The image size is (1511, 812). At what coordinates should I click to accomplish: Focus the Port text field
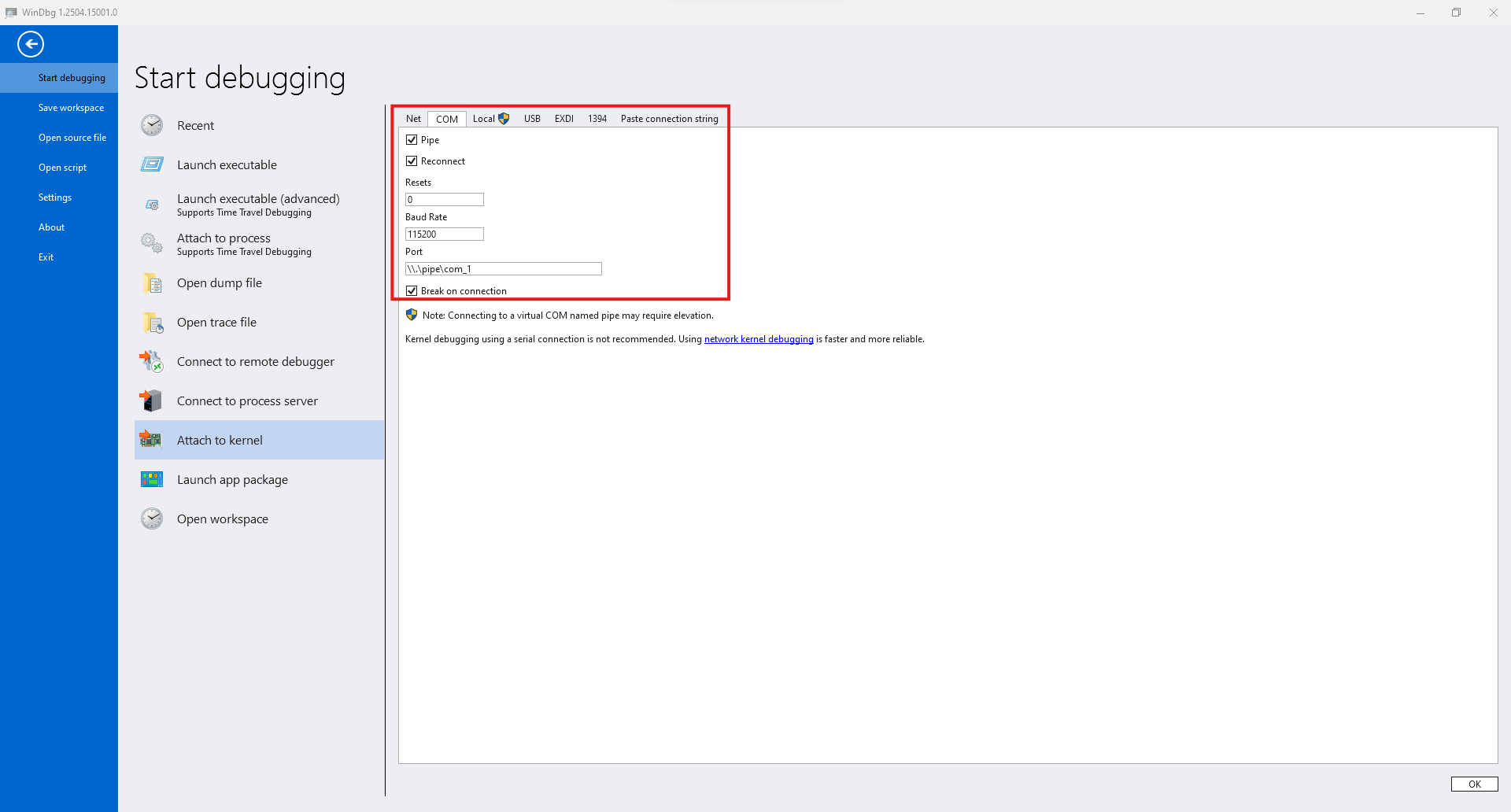504,269
